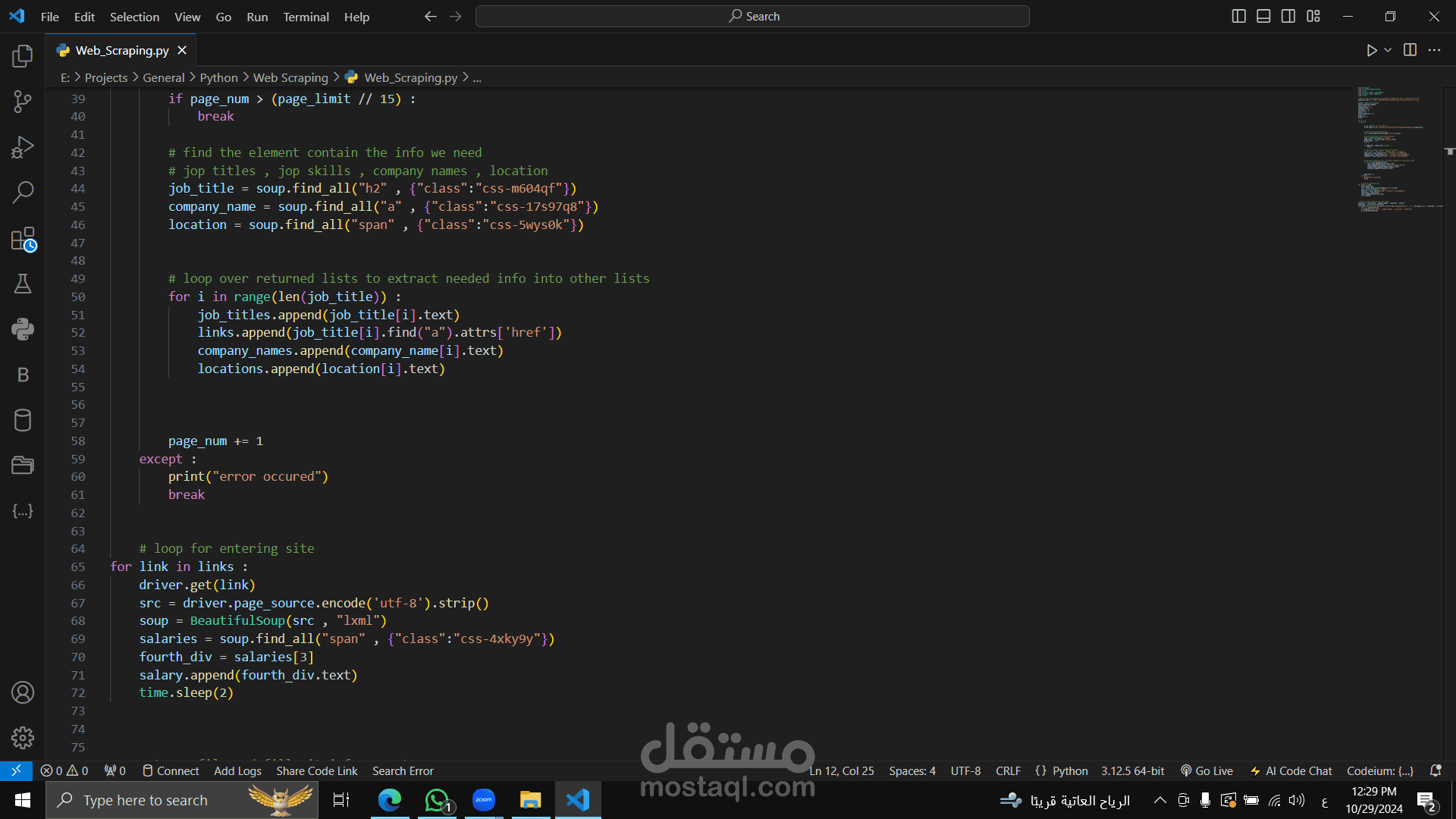
Task: Click Go Live in status bar
Action: [x=1207, y=770]
